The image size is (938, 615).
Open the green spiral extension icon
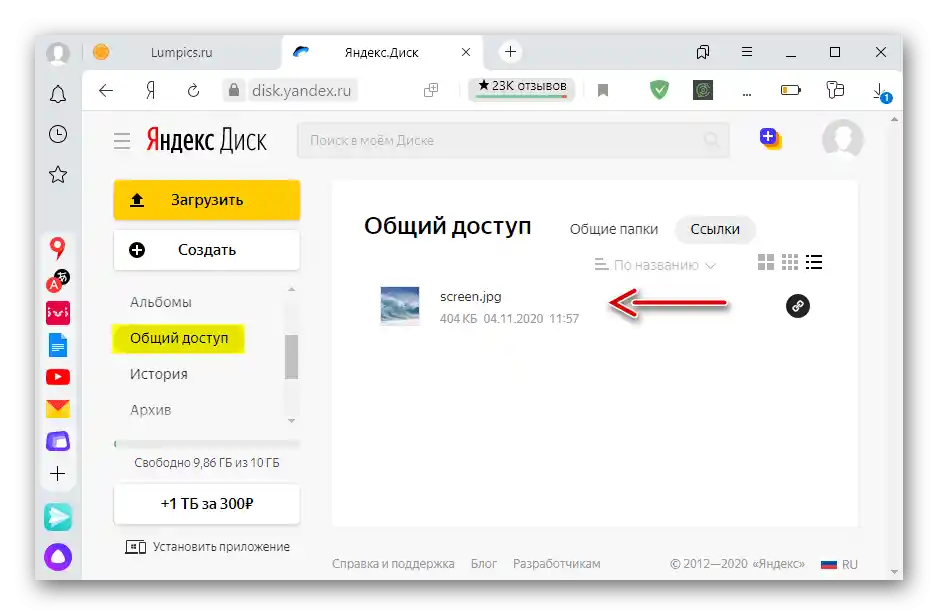(703, 90)
